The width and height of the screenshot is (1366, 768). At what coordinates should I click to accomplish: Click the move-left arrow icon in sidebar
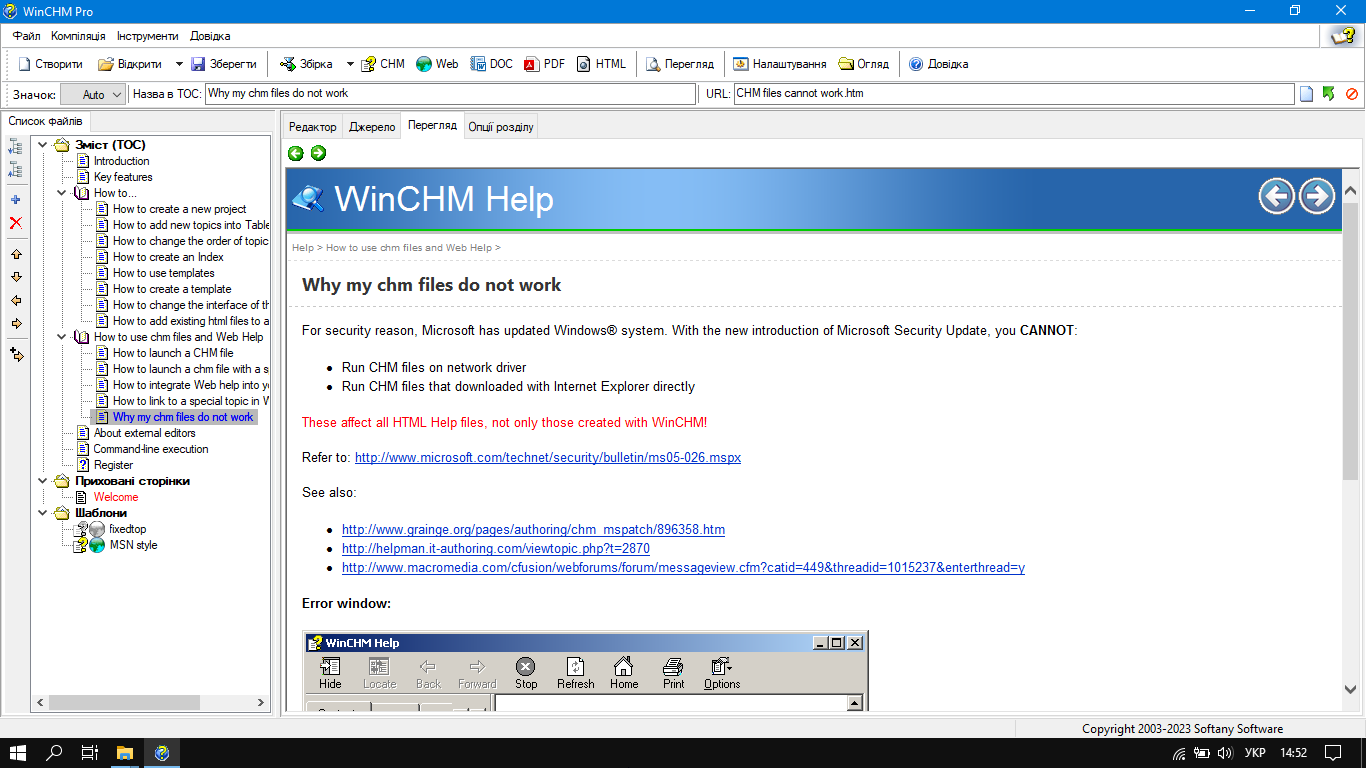(15, 300)
